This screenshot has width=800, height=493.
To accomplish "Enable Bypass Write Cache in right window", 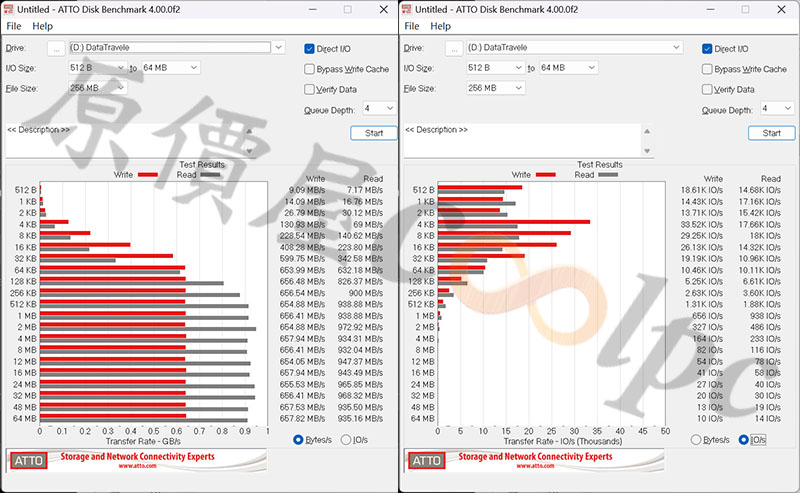I will (x=707, y=69).
